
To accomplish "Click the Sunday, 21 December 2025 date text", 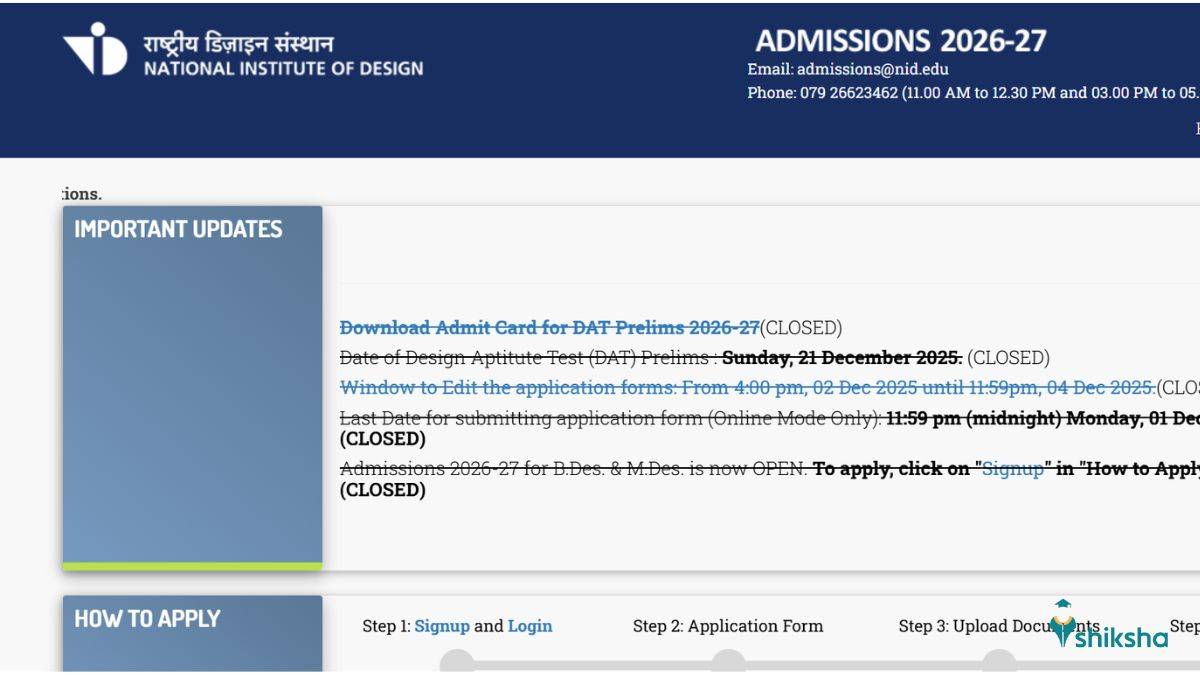I will pos(842,358).
